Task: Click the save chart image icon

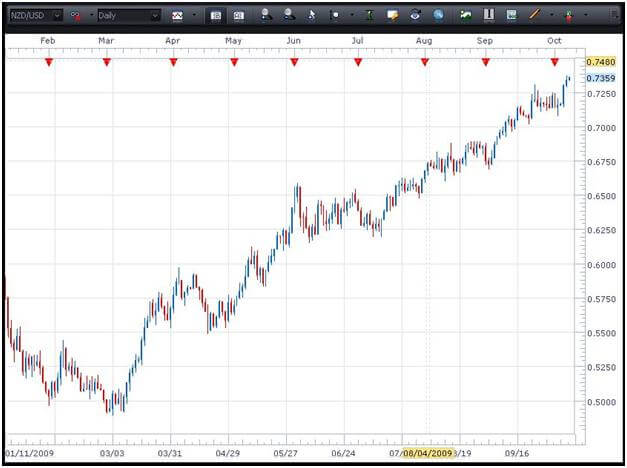Action: click(x=512, y=16)
